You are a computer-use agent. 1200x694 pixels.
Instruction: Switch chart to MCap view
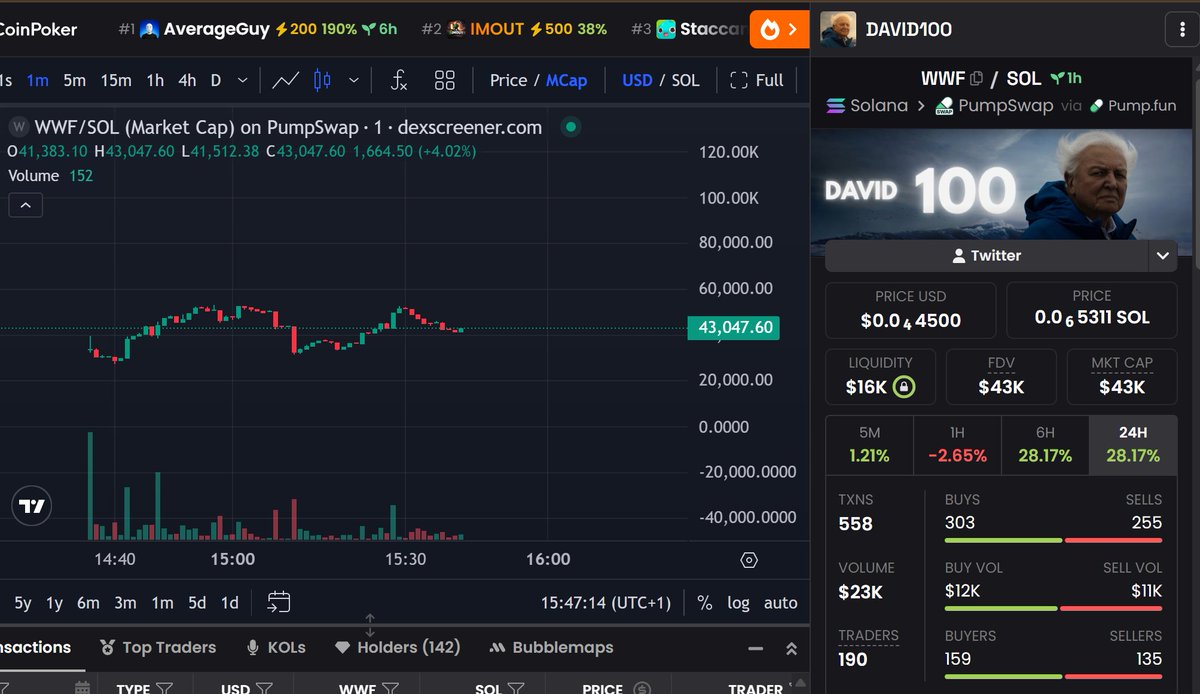566,80
